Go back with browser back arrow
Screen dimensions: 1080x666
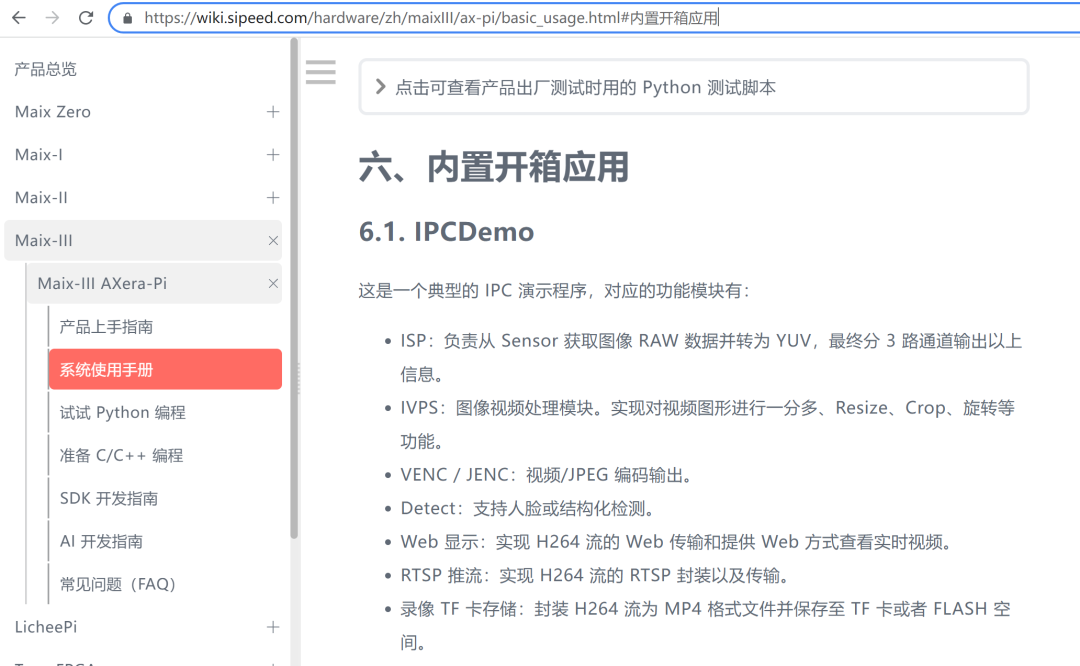(19, 18)
